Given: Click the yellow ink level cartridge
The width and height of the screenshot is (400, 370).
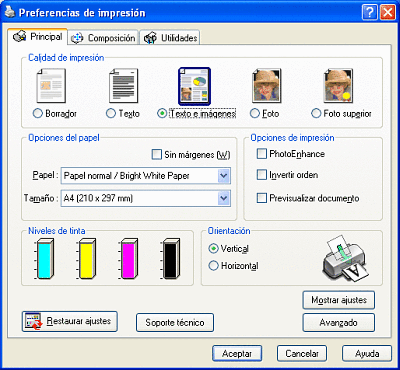Looking at the screenshot, I should [x=87, y=258].
